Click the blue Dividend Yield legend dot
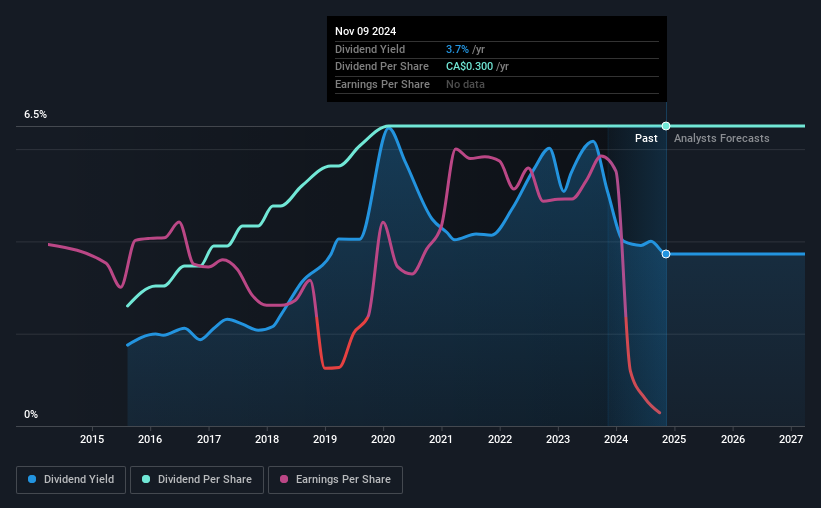 (32, 479)
